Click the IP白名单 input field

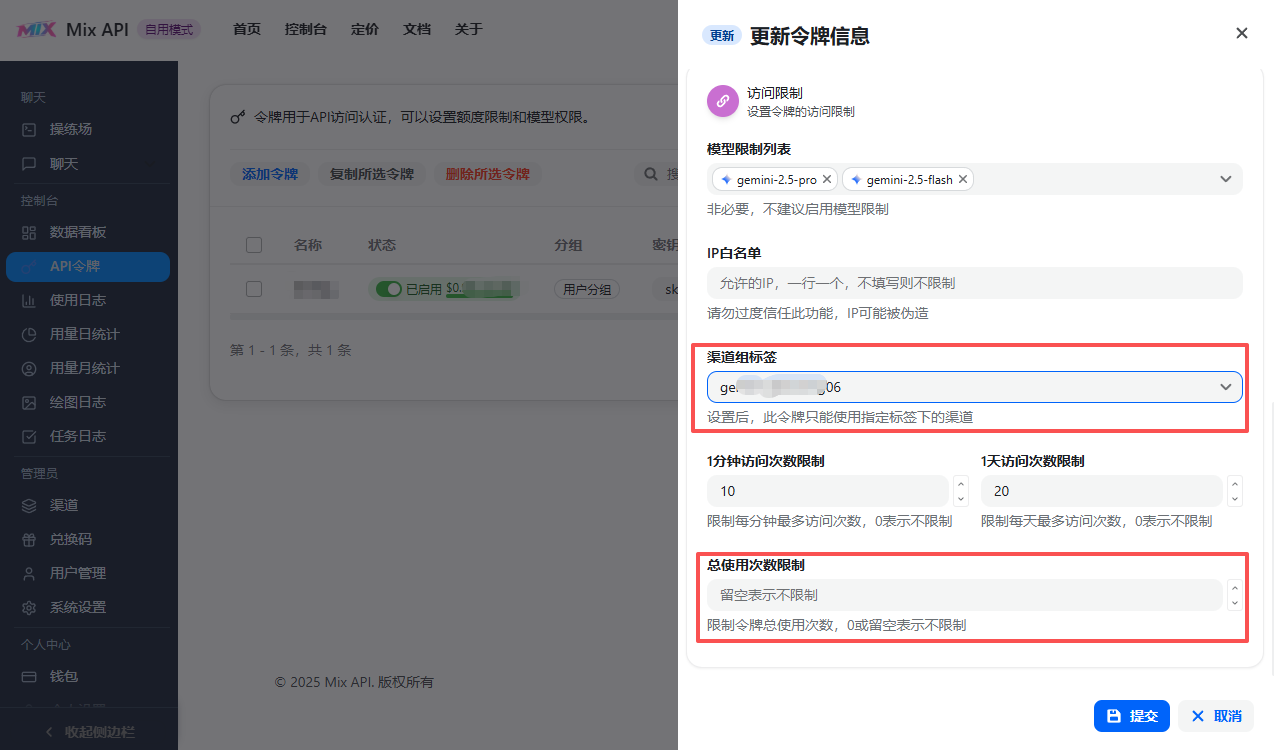coord(973,283)
